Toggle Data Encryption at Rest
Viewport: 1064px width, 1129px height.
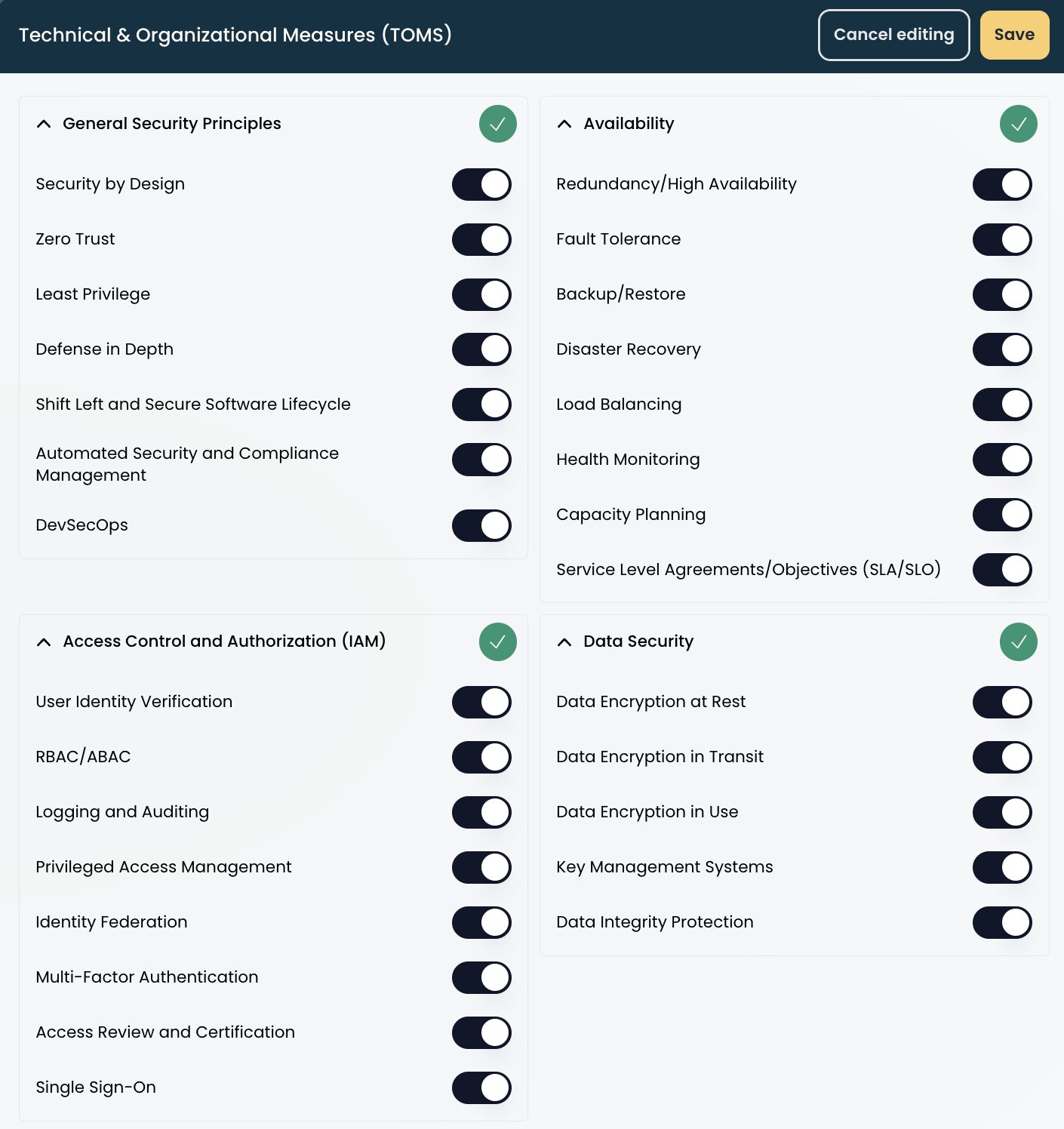[x=1002, y=702]
